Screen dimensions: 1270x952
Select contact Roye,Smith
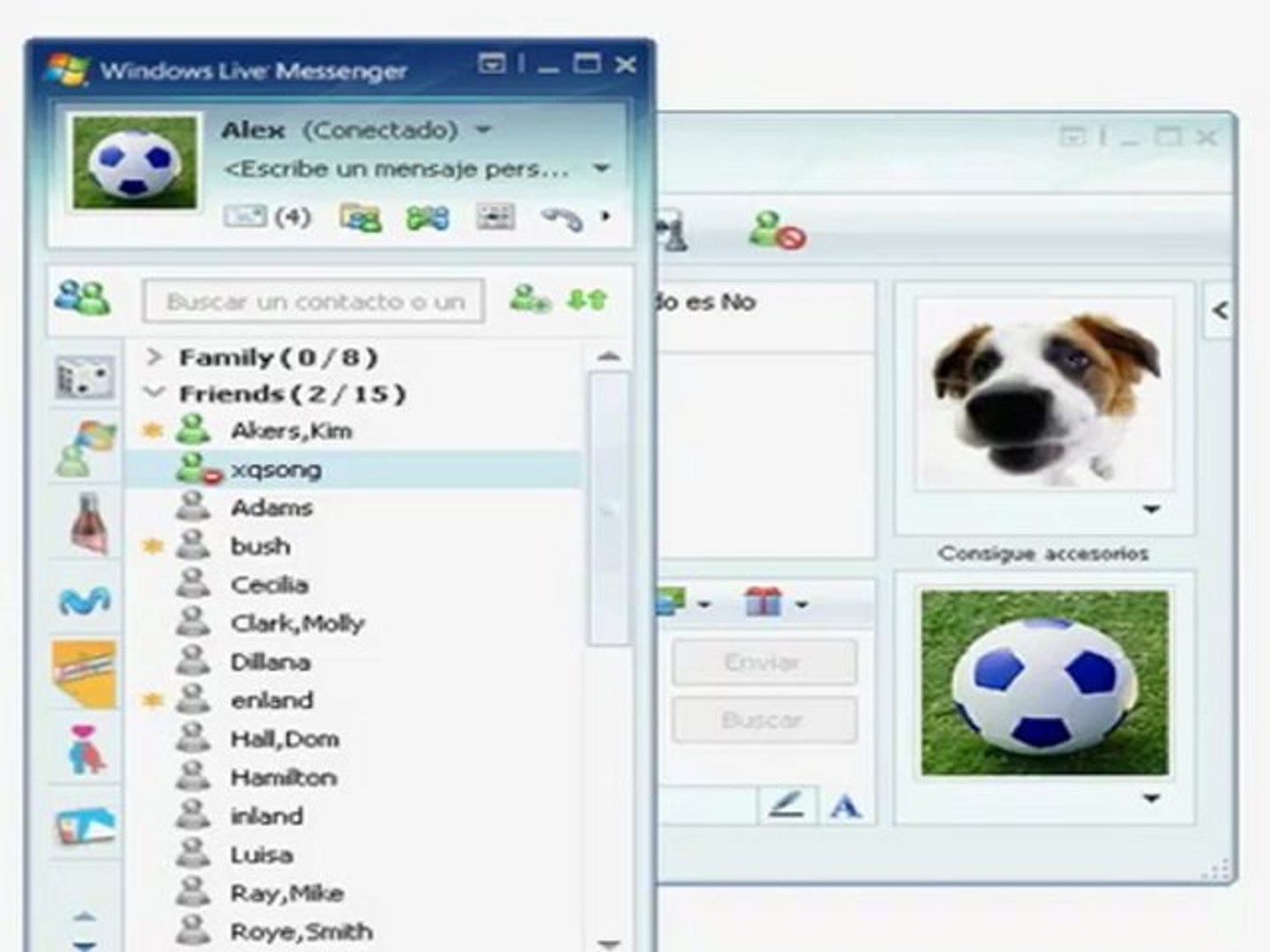301,932
